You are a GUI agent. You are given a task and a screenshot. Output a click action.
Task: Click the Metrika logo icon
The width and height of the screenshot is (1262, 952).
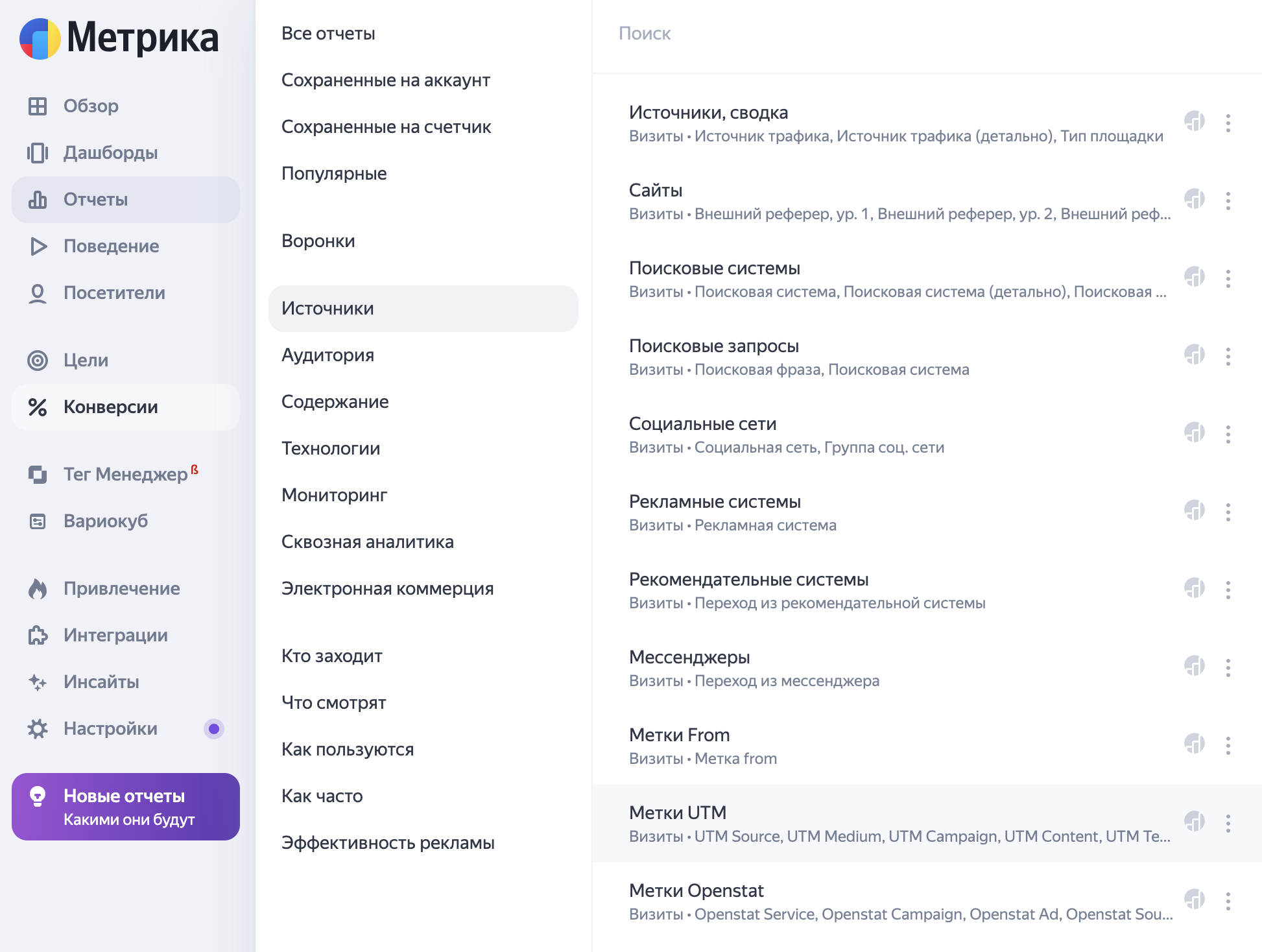(x=40, y=39)
